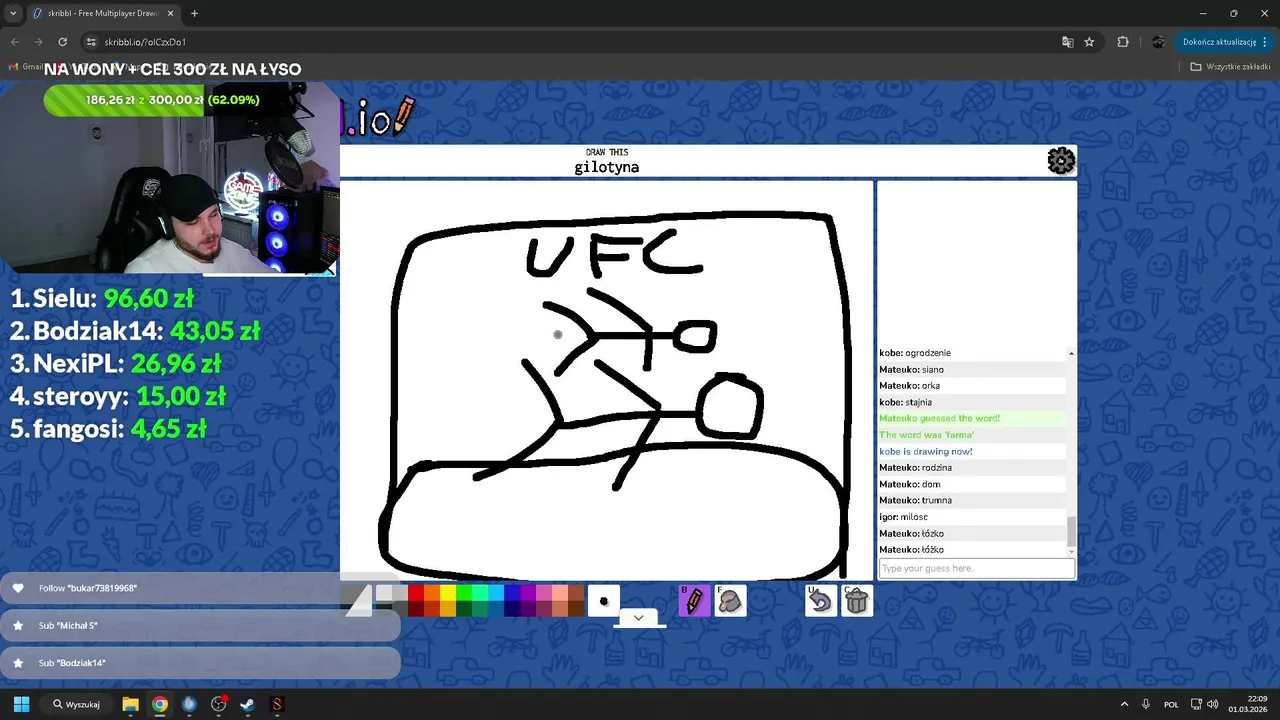
Task: Undo the last drawing stroke
Action: pos(820,601)
